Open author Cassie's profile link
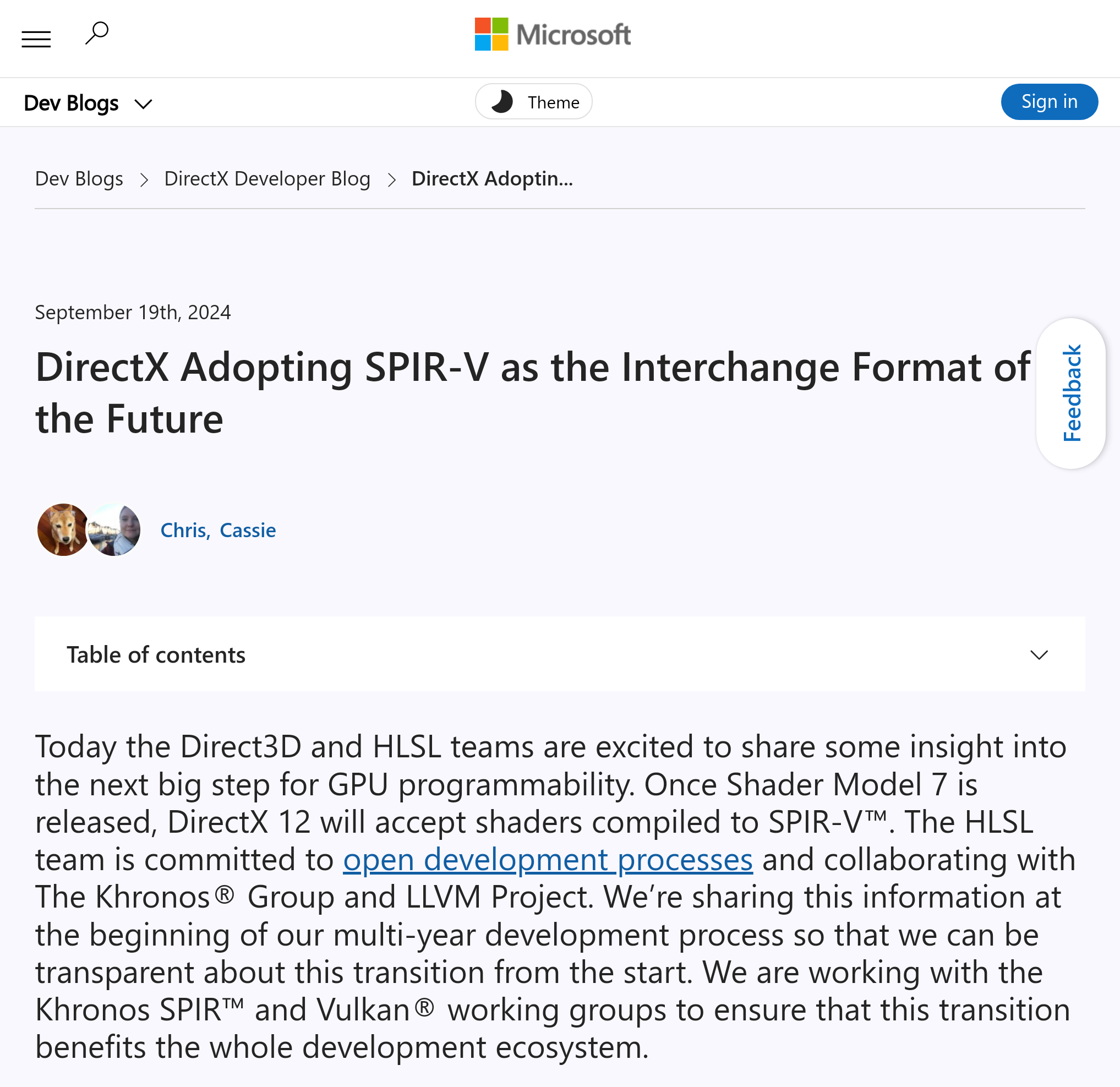 [x=248, y=531]
